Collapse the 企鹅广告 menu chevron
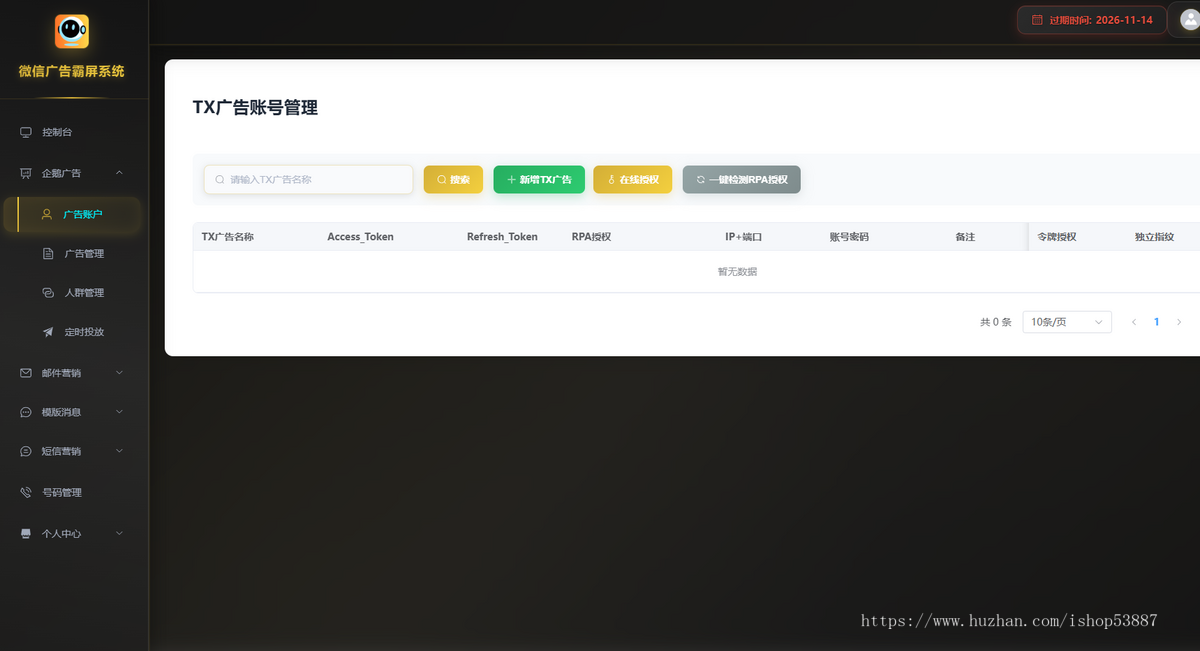 tap(120, 173)
